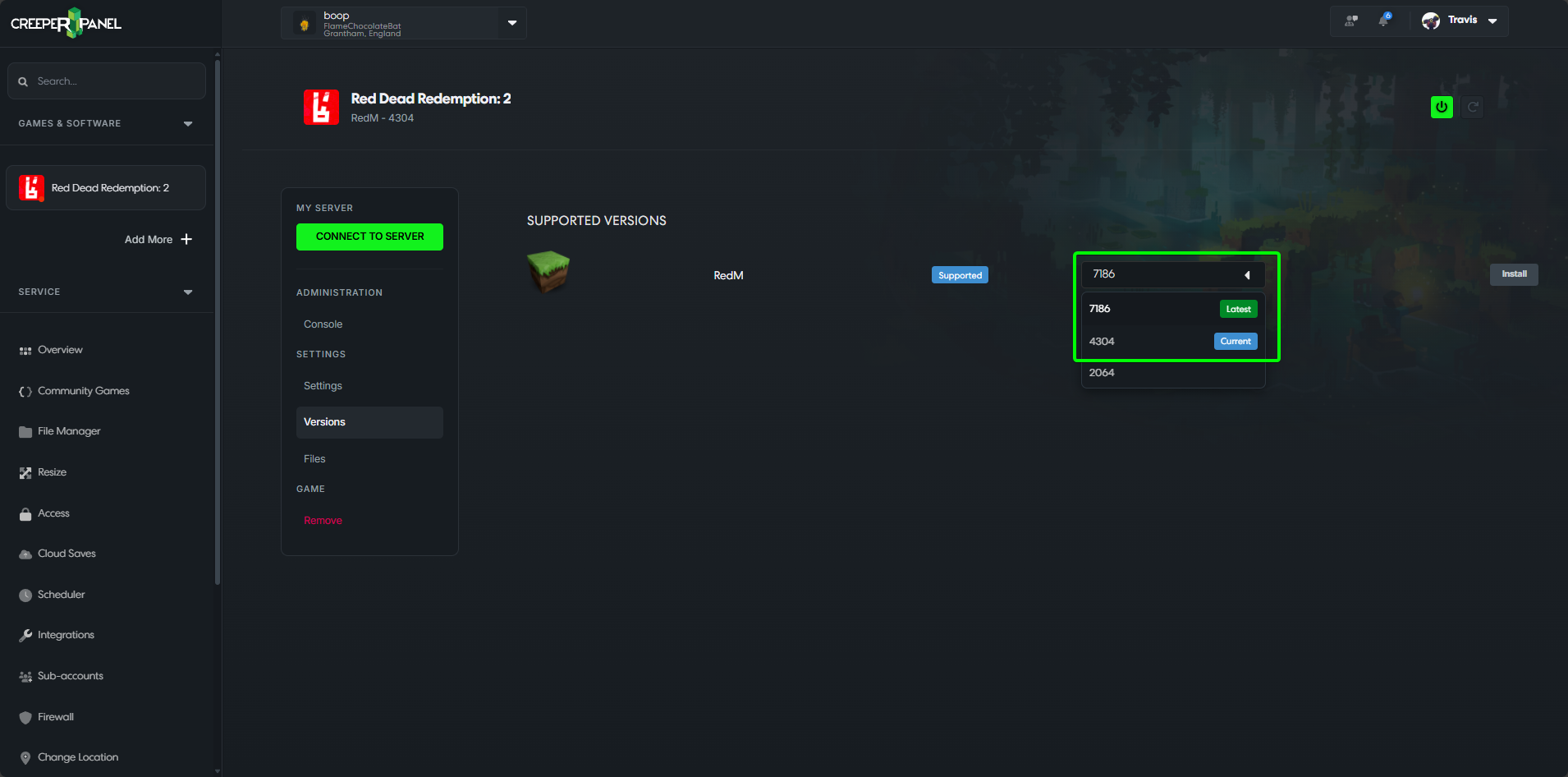Click the search magnifier icon
Screen dimensions: 1568x777
(23, 81)
